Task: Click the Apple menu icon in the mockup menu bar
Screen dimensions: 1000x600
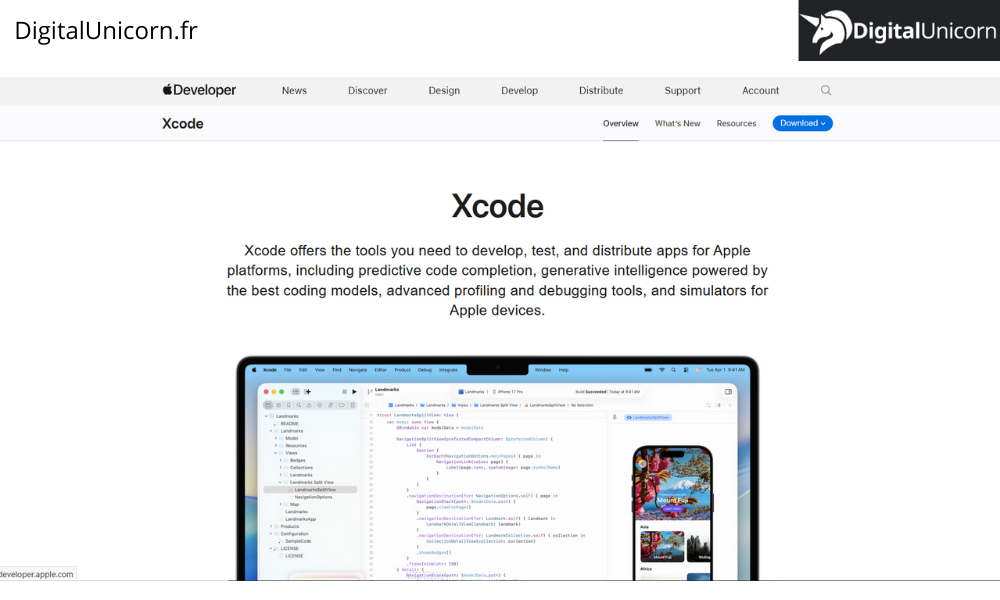Action: point(252,371)
